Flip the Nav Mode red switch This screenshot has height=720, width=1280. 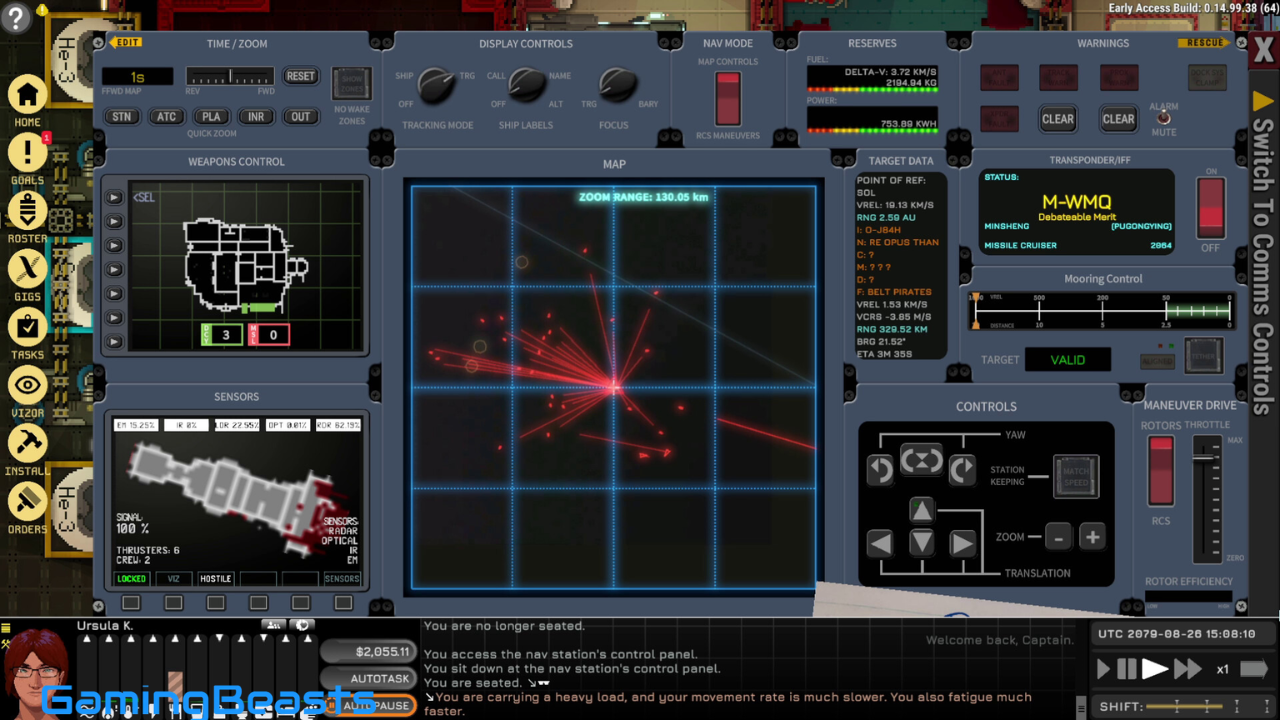pos(728,99)
